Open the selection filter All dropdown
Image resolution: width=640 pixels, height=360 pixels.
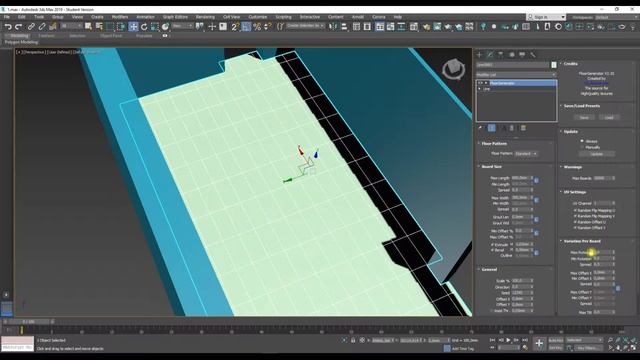pyautogui.click(x=71, y=26)
